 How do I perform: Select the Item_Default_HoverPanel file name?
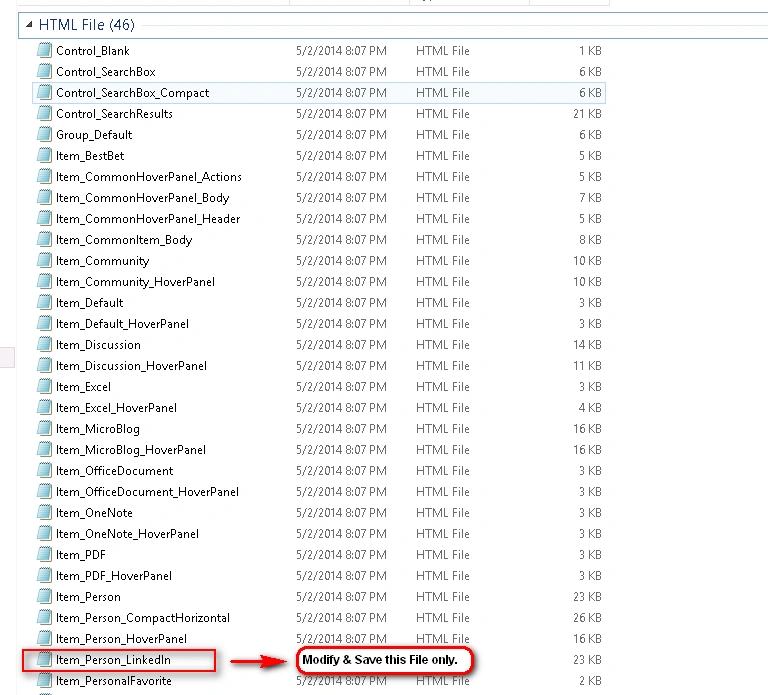pyautogui.click(x=122, y=324)
